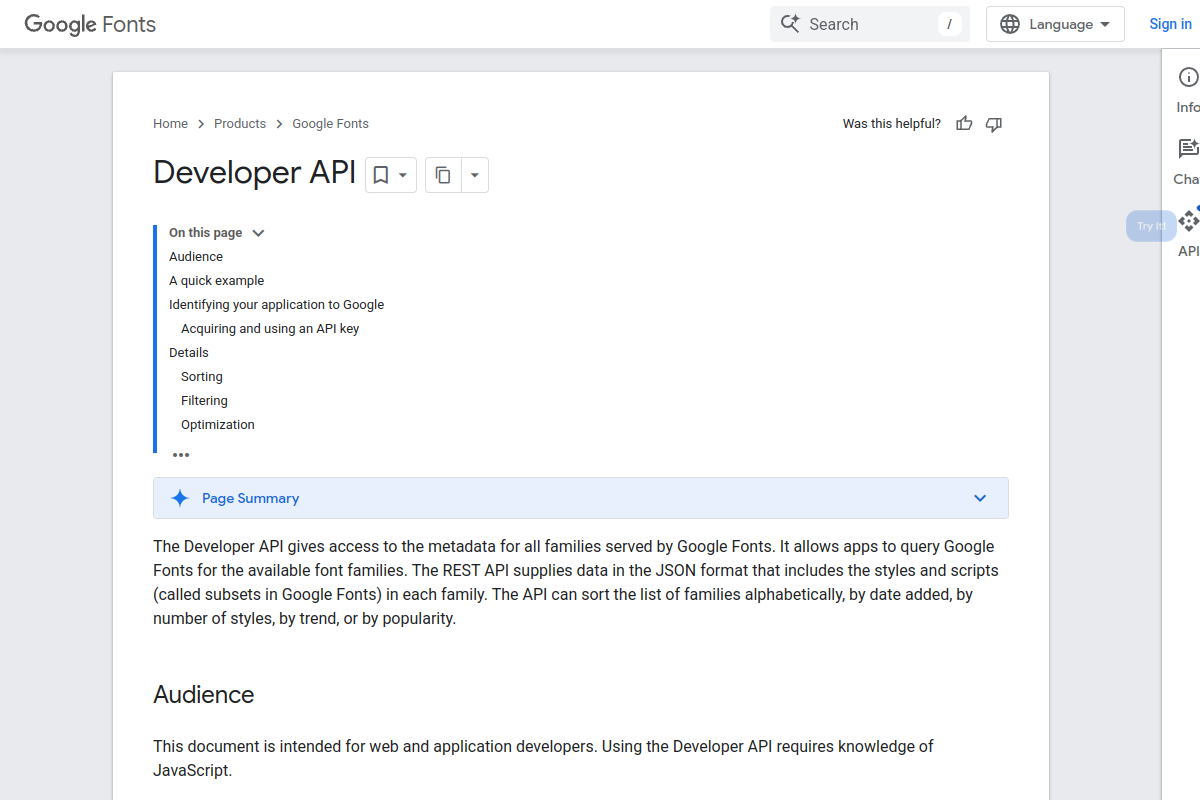The height and width of the screenshot is (800, 1200).
Task: Jump to Optimization section
Action: pos(218,425)
